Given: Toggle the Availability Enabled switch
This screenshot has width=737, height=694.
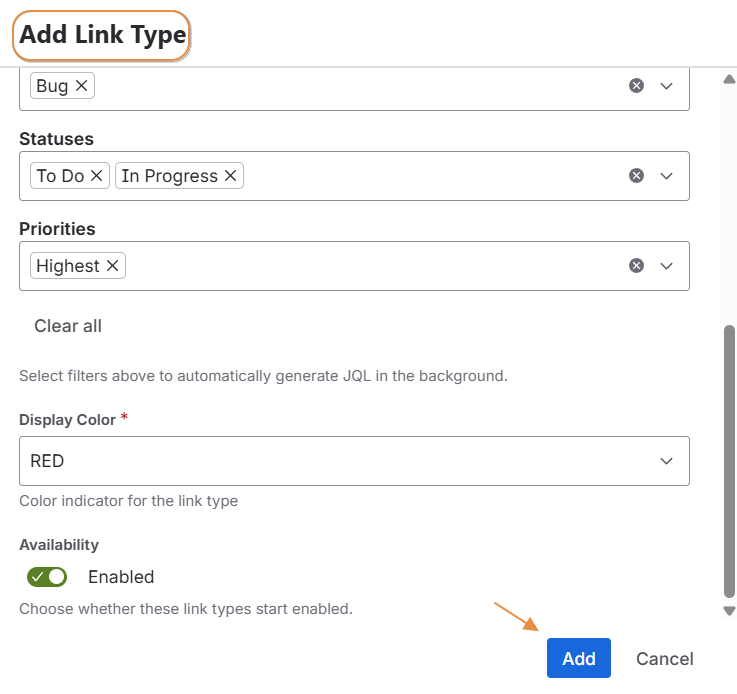Looking at the screenshot, I should [x=47, y=577].
